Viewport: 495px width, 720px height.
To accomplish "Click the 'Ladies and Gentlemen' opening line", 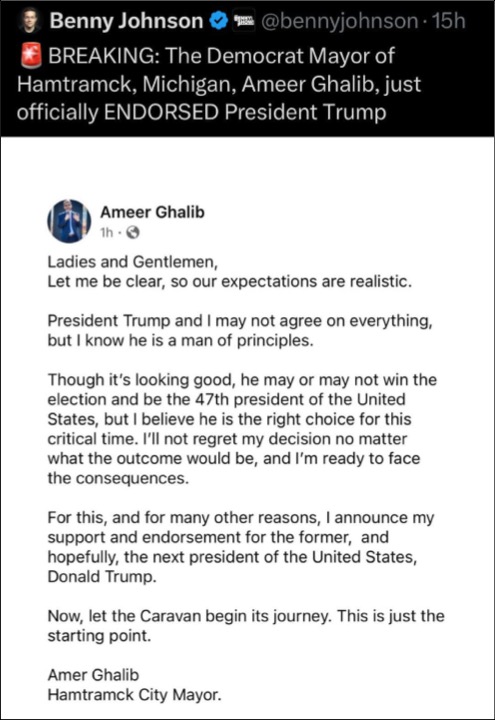I will click(132, 262).
